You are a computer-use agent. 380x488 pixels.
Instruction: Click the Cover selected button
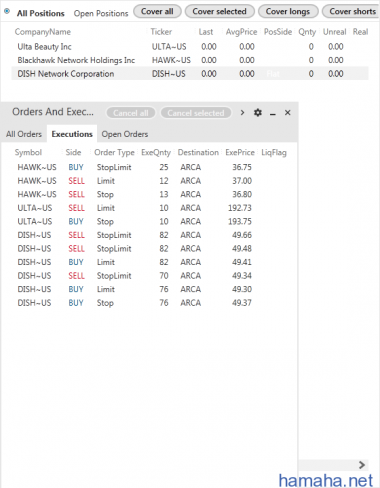point(219,11)
